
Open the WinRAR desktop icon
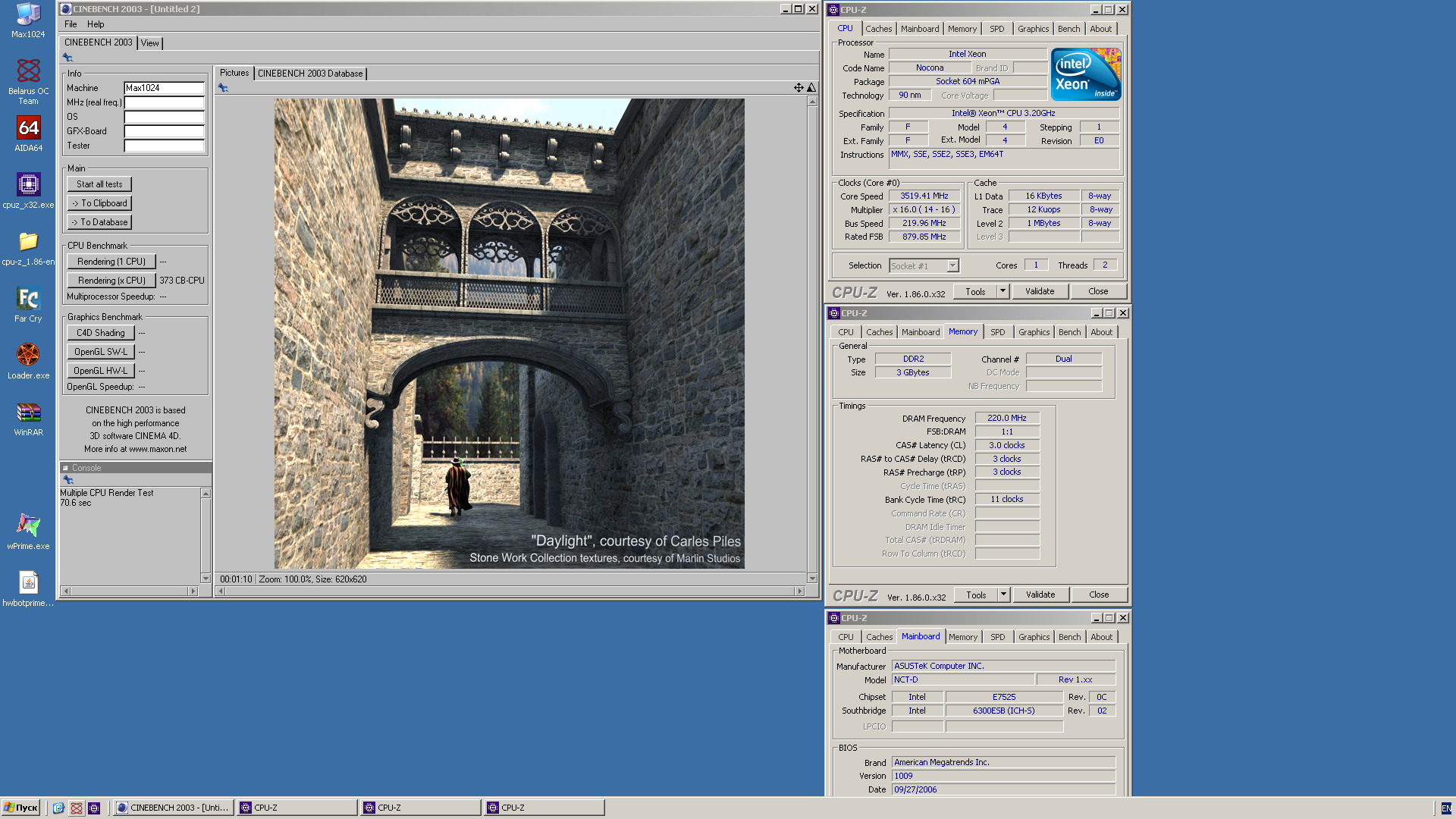(28, 419)
